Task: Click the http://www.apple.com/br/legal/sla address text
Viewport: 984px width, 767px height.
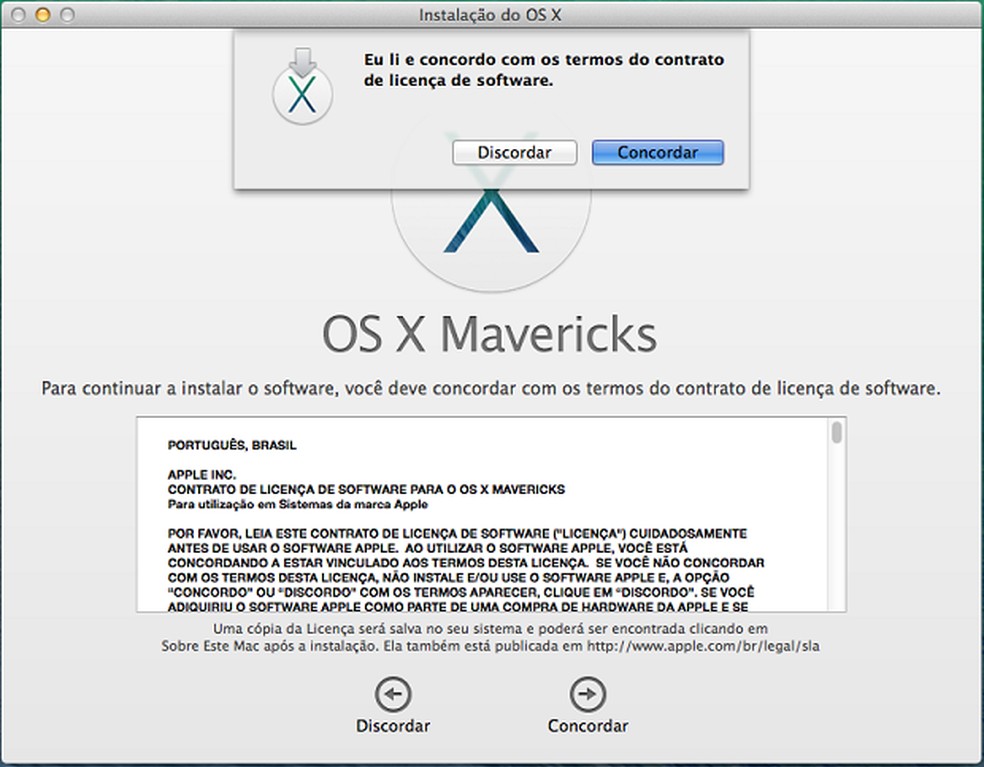Action: [x=703, y=646]
